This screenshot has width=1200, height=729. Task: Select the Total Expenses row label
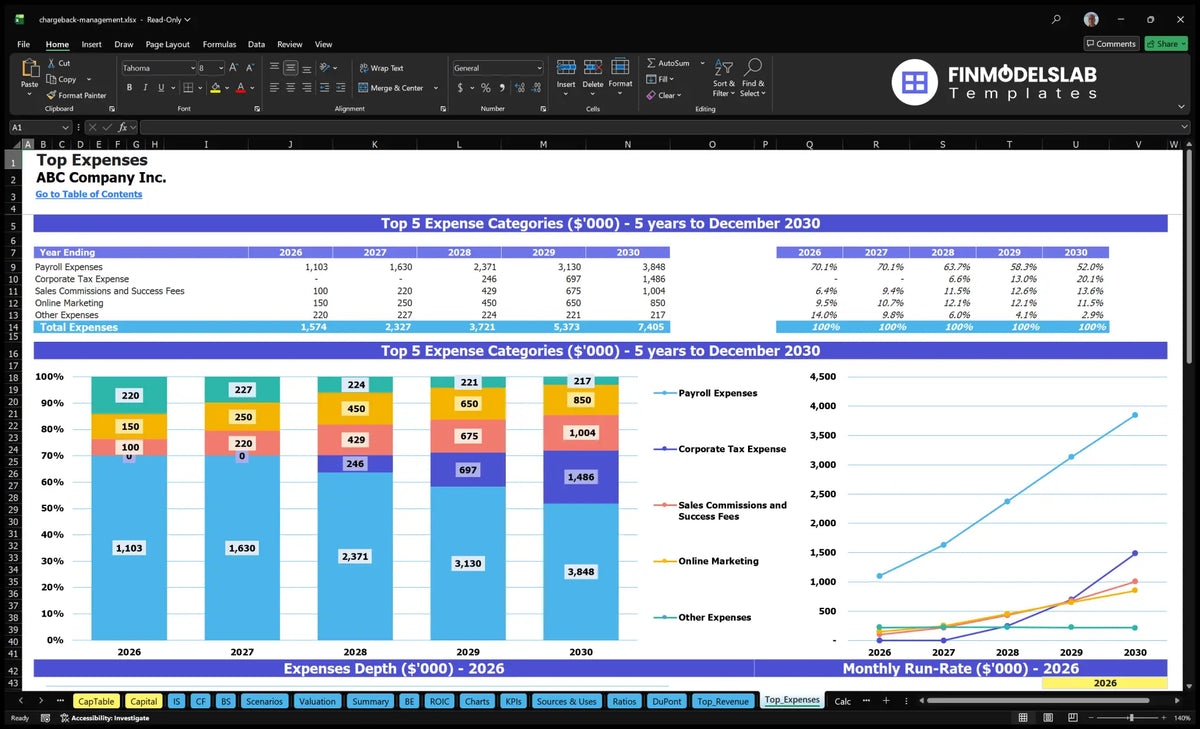[x=79, y=327]
